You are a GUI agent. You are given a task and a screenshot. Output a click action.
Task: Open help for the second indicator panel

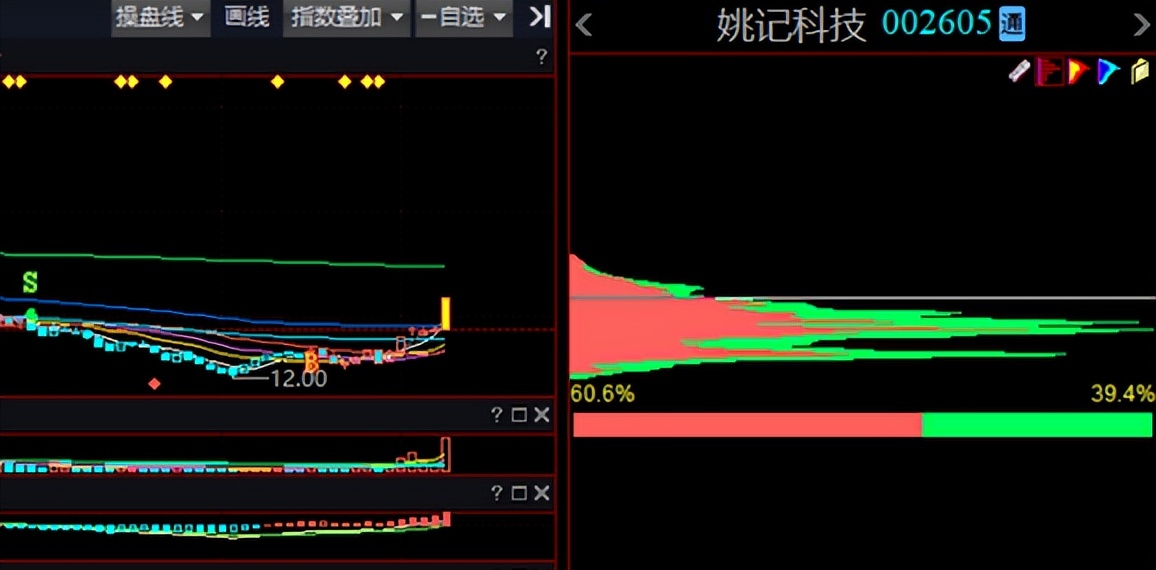(497, 415)
